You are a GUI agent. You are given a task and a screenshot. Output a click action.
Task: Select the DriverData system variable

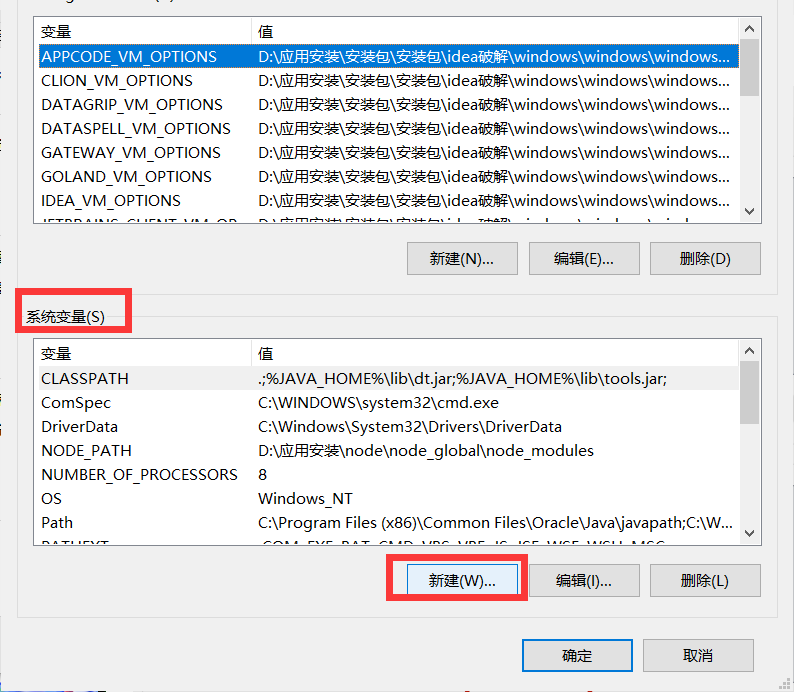point(388,427)
